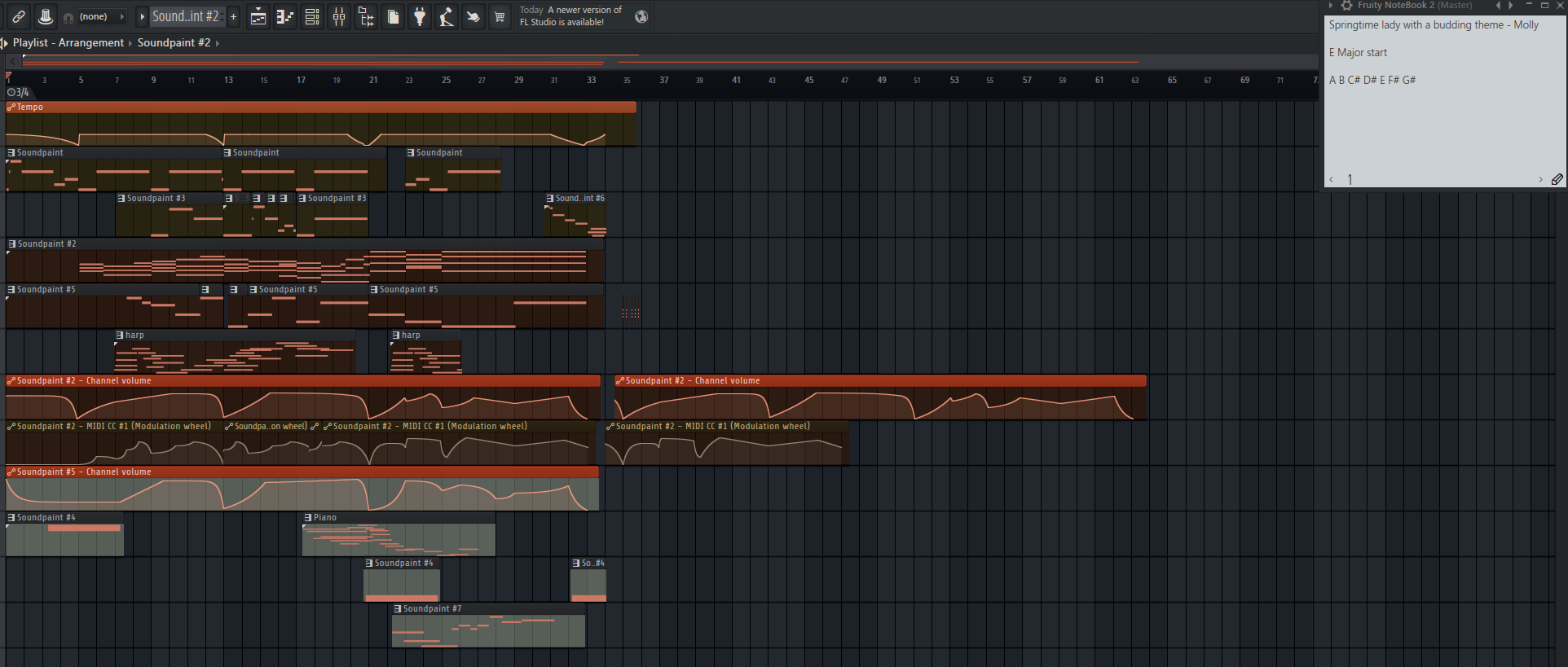The image size is (1568, 667).
Task: Open the Playlist view icon
Action: [258, 16]
